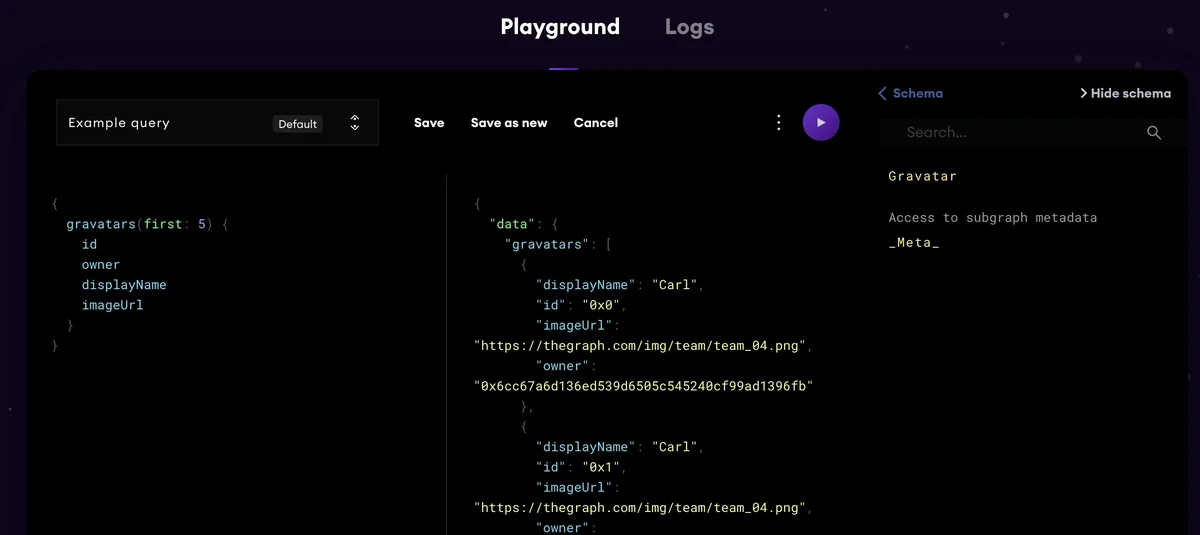Click the Default badge label
1200x535 pixels.
[x=297, y=124]
